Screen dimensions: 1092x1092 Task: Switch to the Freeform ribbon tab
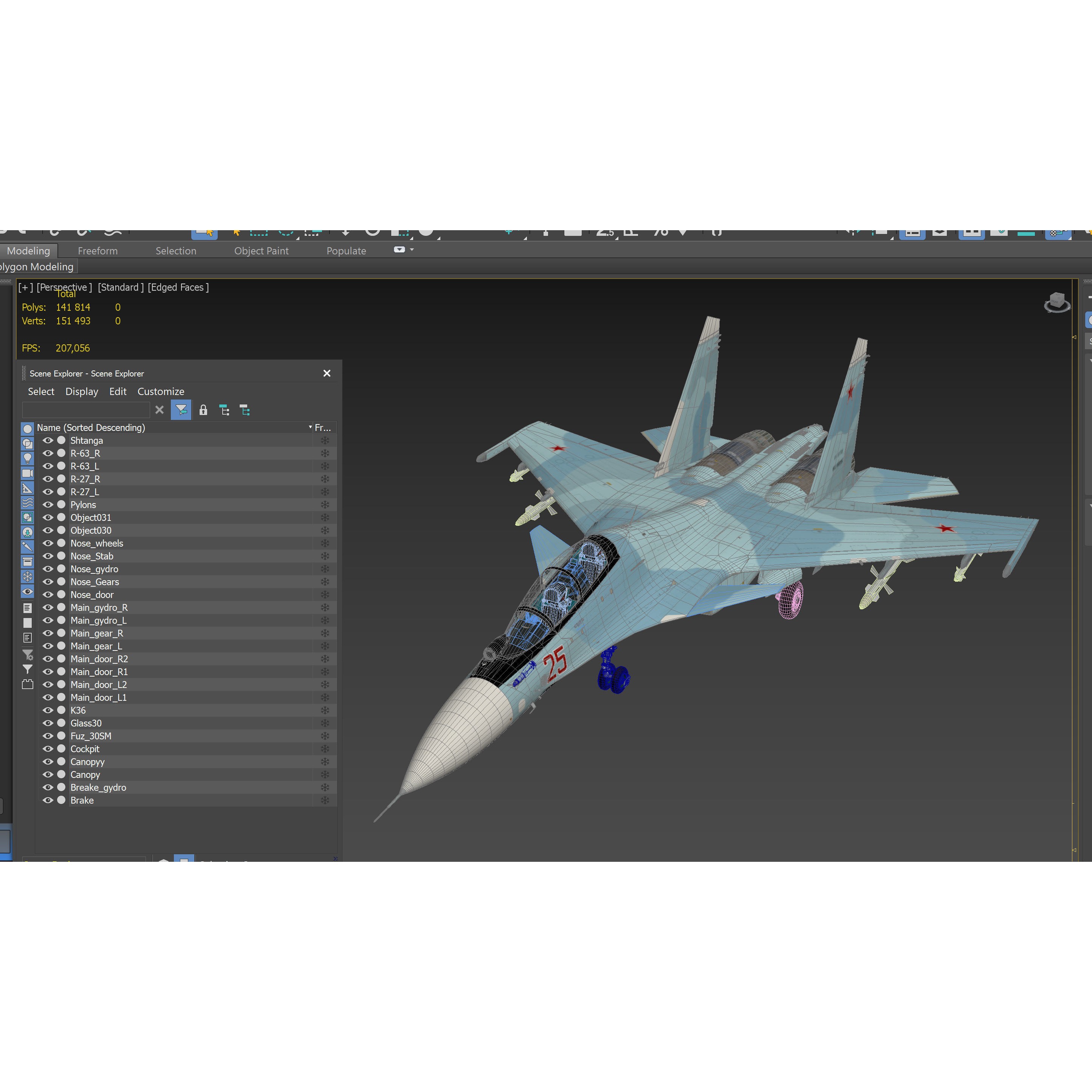click(x=98, y=250)
